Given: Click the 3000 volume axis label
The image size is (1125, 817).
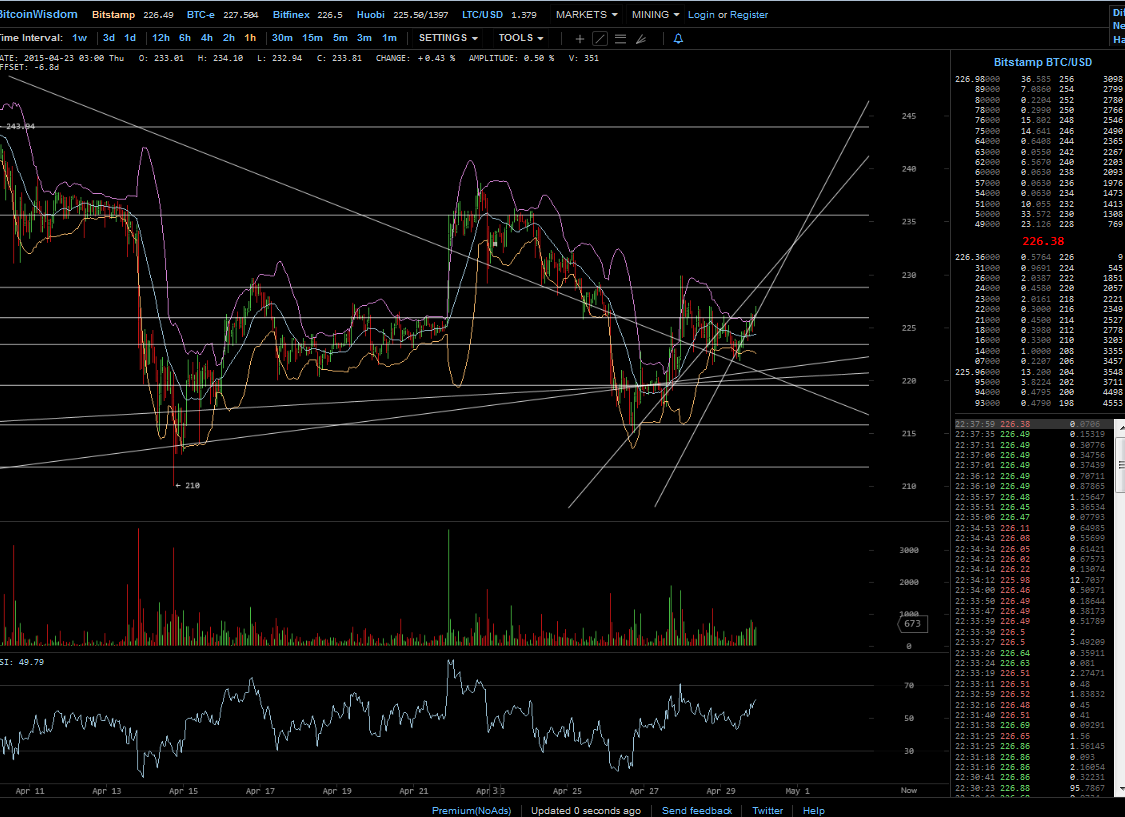Looking at the screenshot, I should [909, 550].
